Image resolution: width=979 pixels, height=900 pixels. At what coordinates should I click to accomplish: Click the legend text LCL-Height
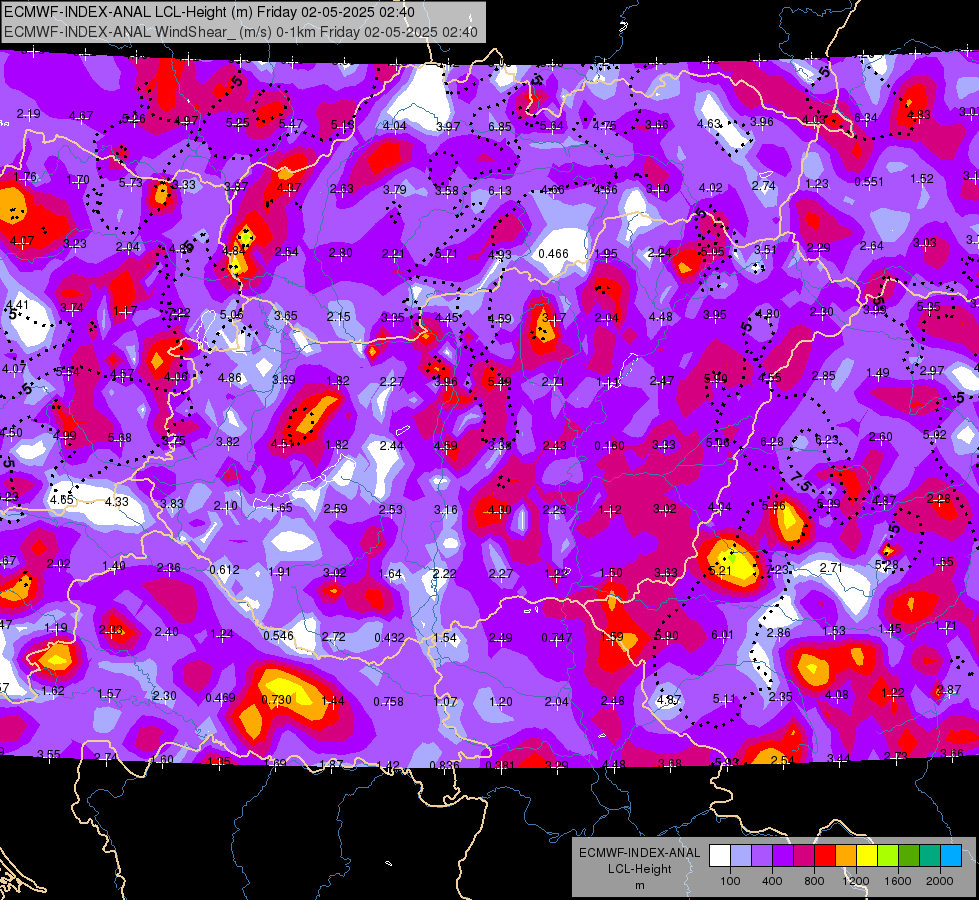[639, 869]
